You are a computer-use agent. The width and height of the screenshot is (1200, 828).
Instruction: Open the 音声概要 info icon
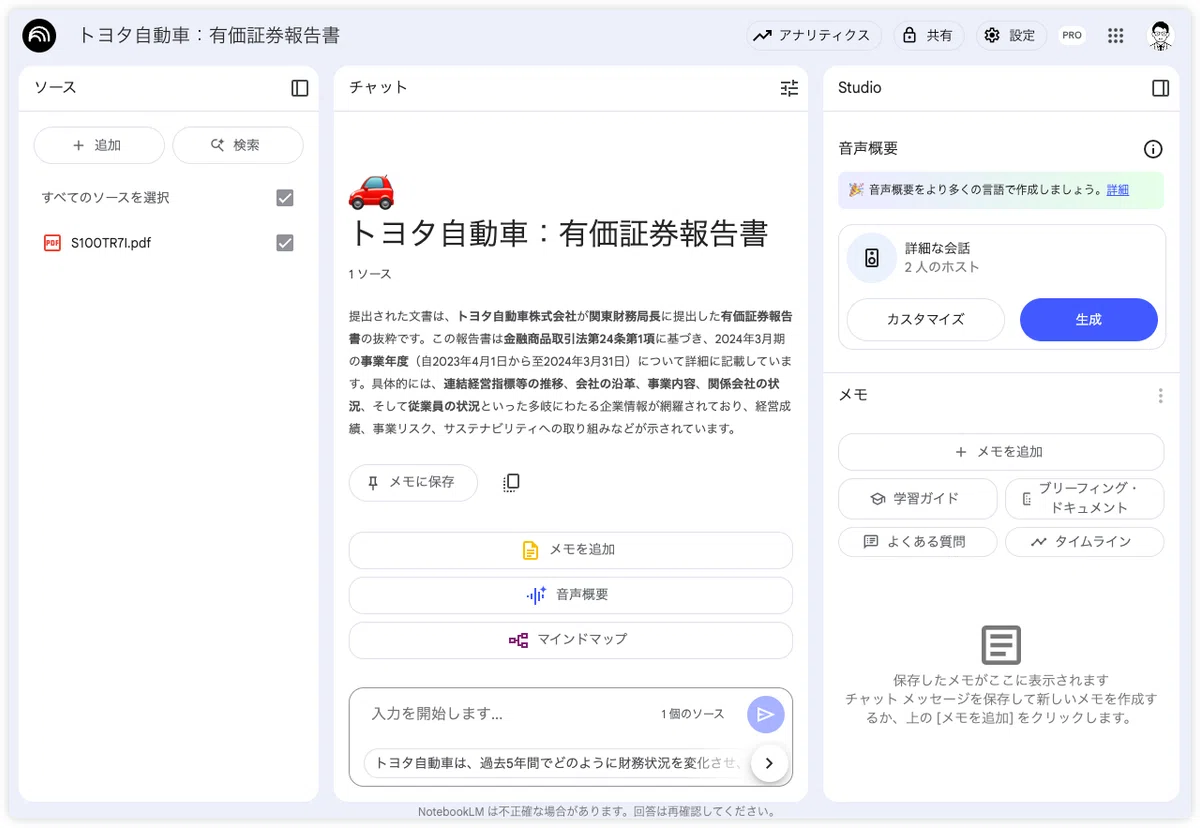[1153, 149]
